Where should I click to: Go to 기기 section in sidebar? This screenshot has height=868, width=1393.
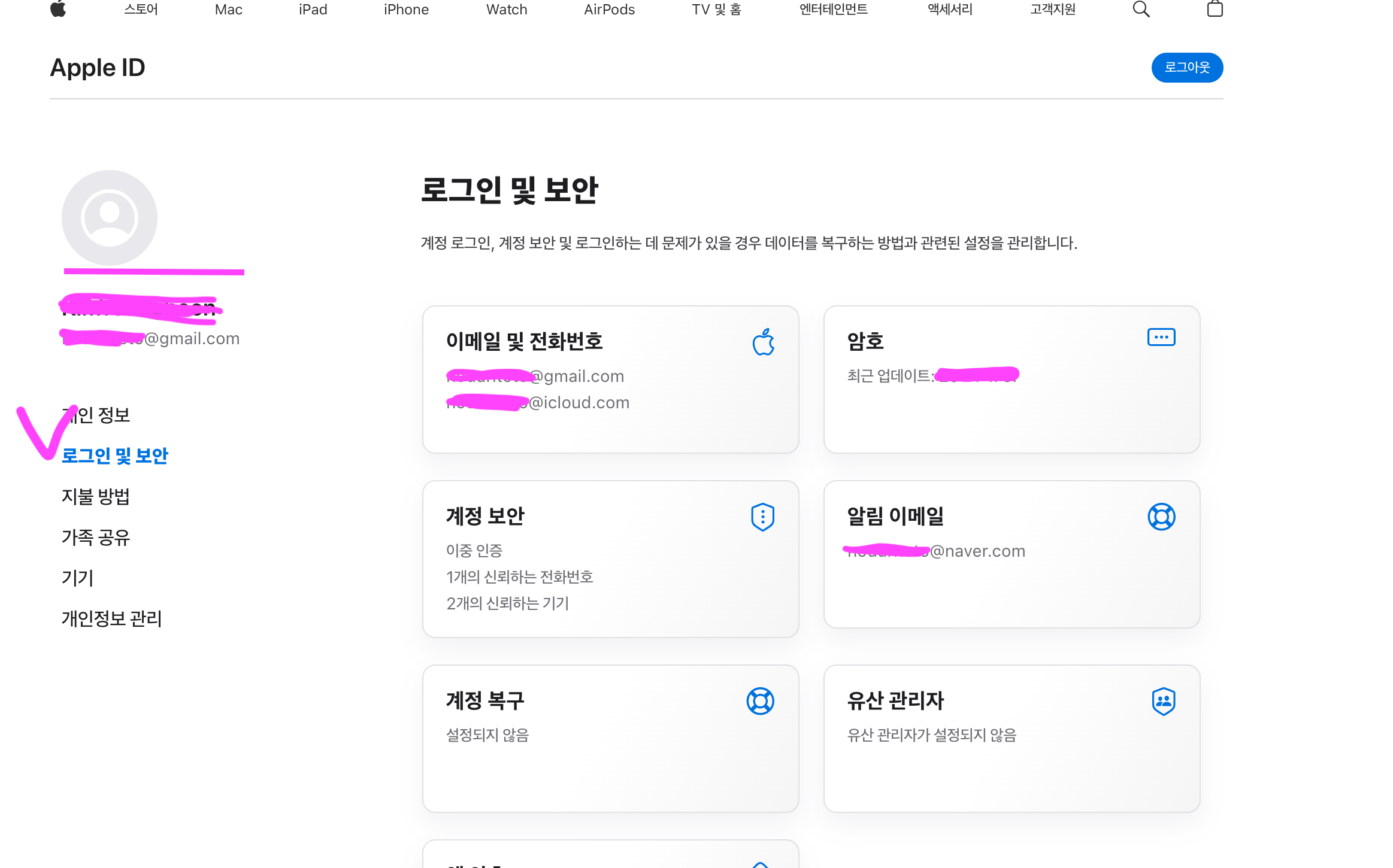(x=78, y=578)
